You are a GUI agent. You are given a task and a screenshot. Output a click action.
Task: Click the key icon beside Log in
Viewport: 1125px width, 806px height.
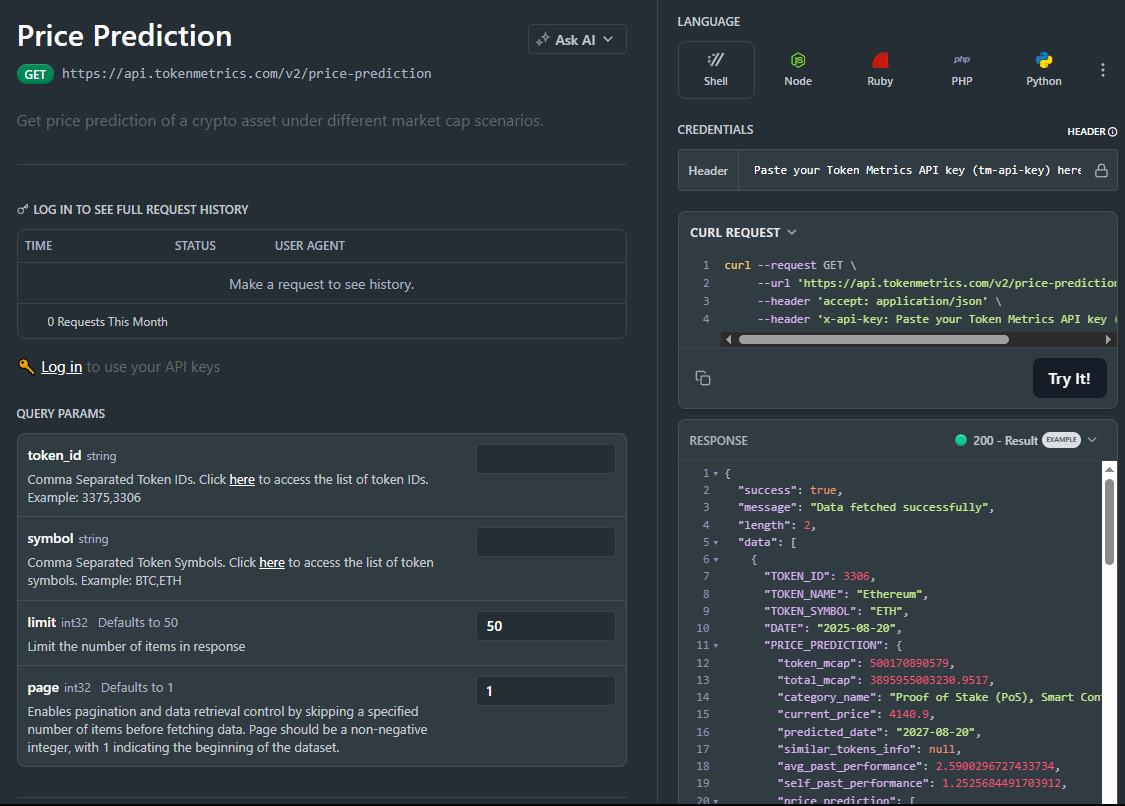(x=27, y=366)
